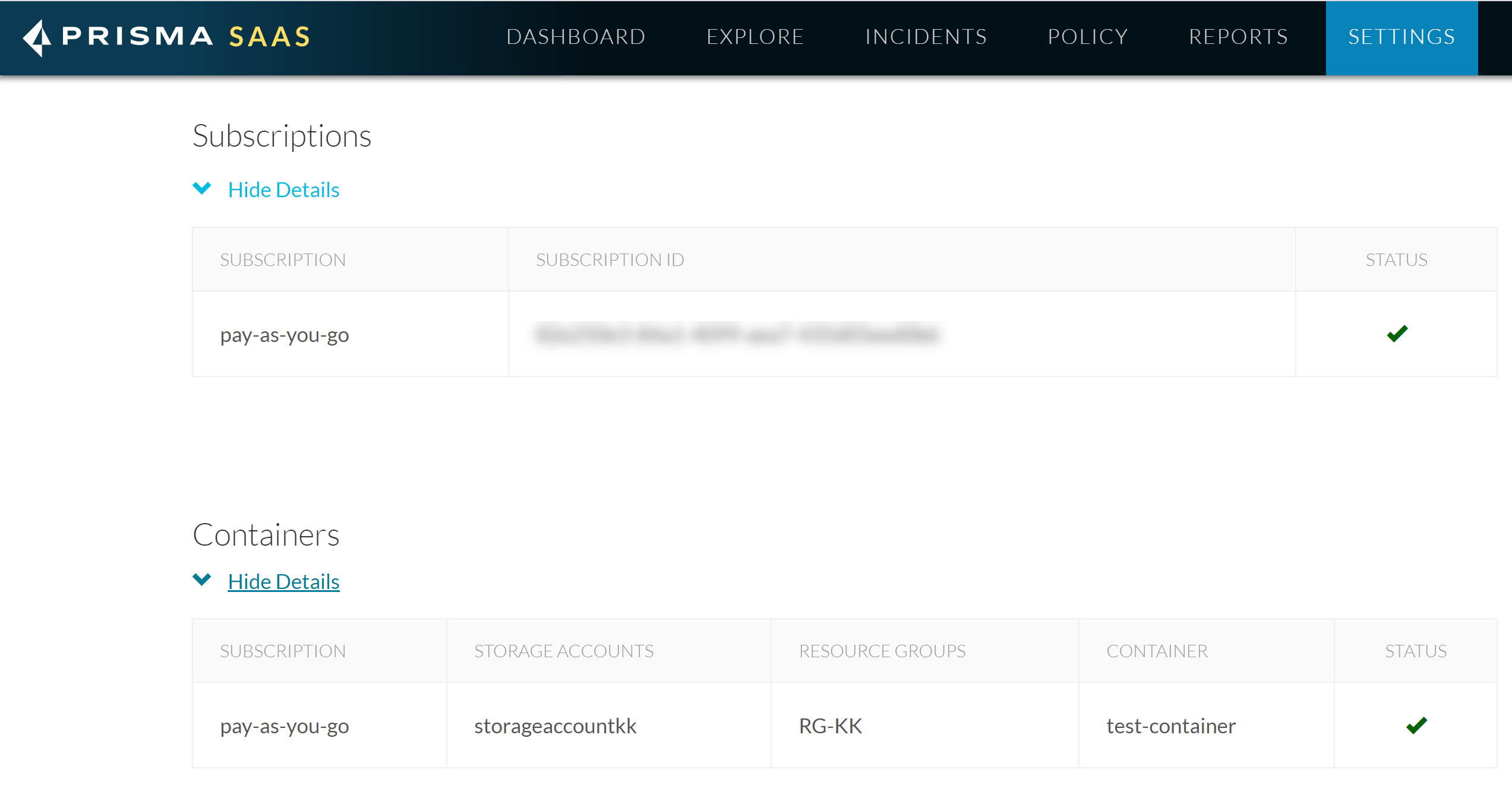1512x798 pixels.
Task: Switch to the Policy tab
Action: (x=1088, y=37)
